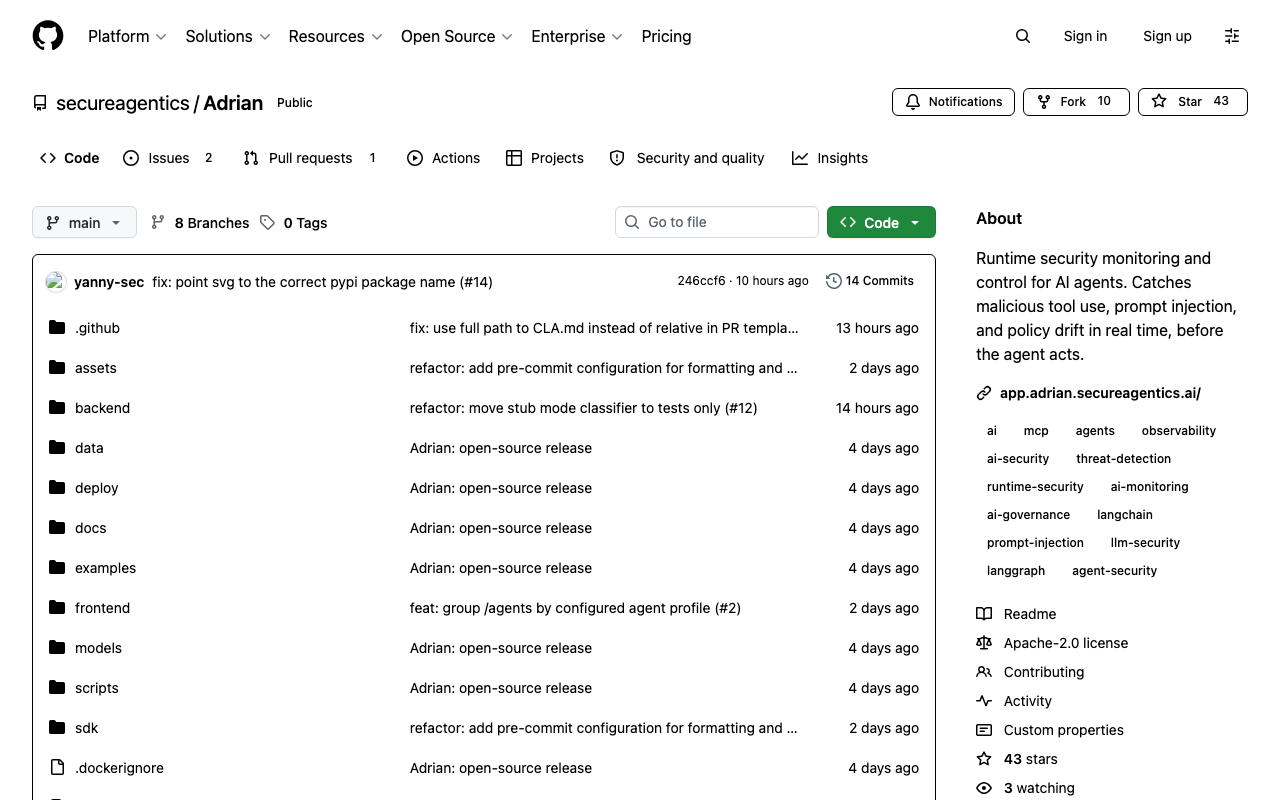This screenshot has height=800, width=1280.
Task: Click the Sign in link
Action: pyautogui.click(x=1085, y=36)
